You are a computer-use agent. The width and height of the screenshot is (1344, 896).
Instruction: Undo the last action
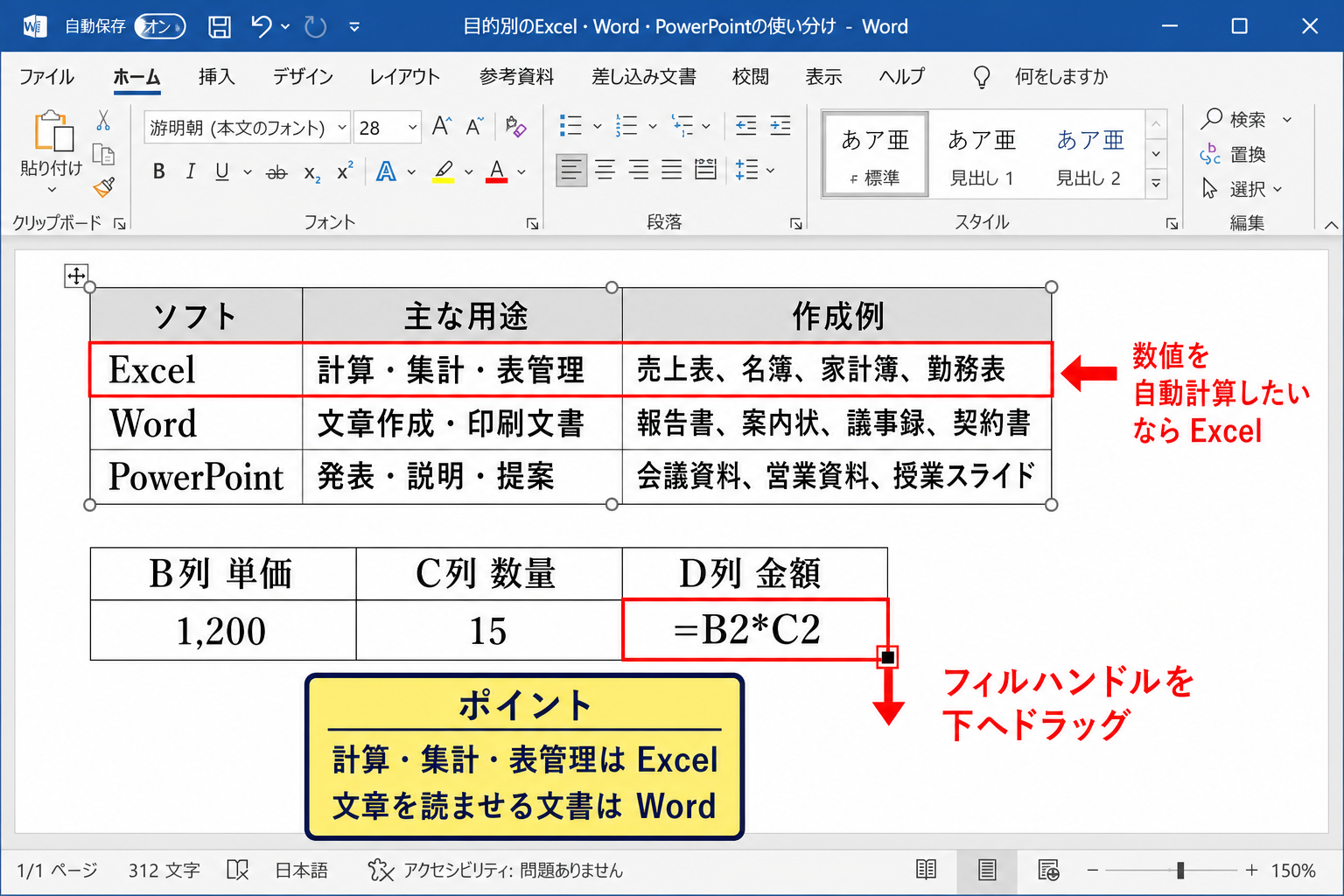261,26
